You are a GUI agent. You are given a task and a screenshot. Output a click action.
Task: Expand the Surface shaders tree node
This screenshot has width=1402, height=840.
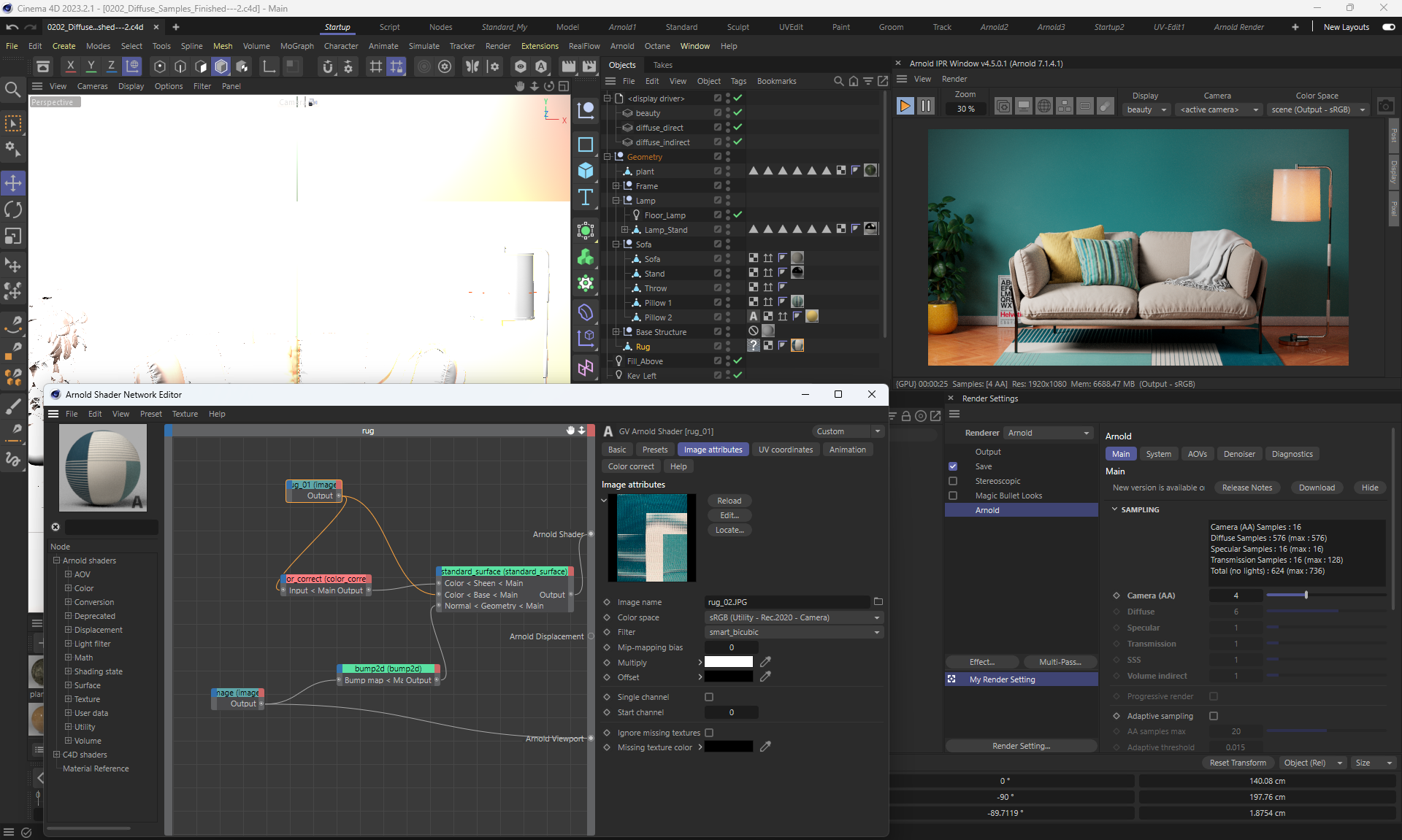(x=69, y=685)
